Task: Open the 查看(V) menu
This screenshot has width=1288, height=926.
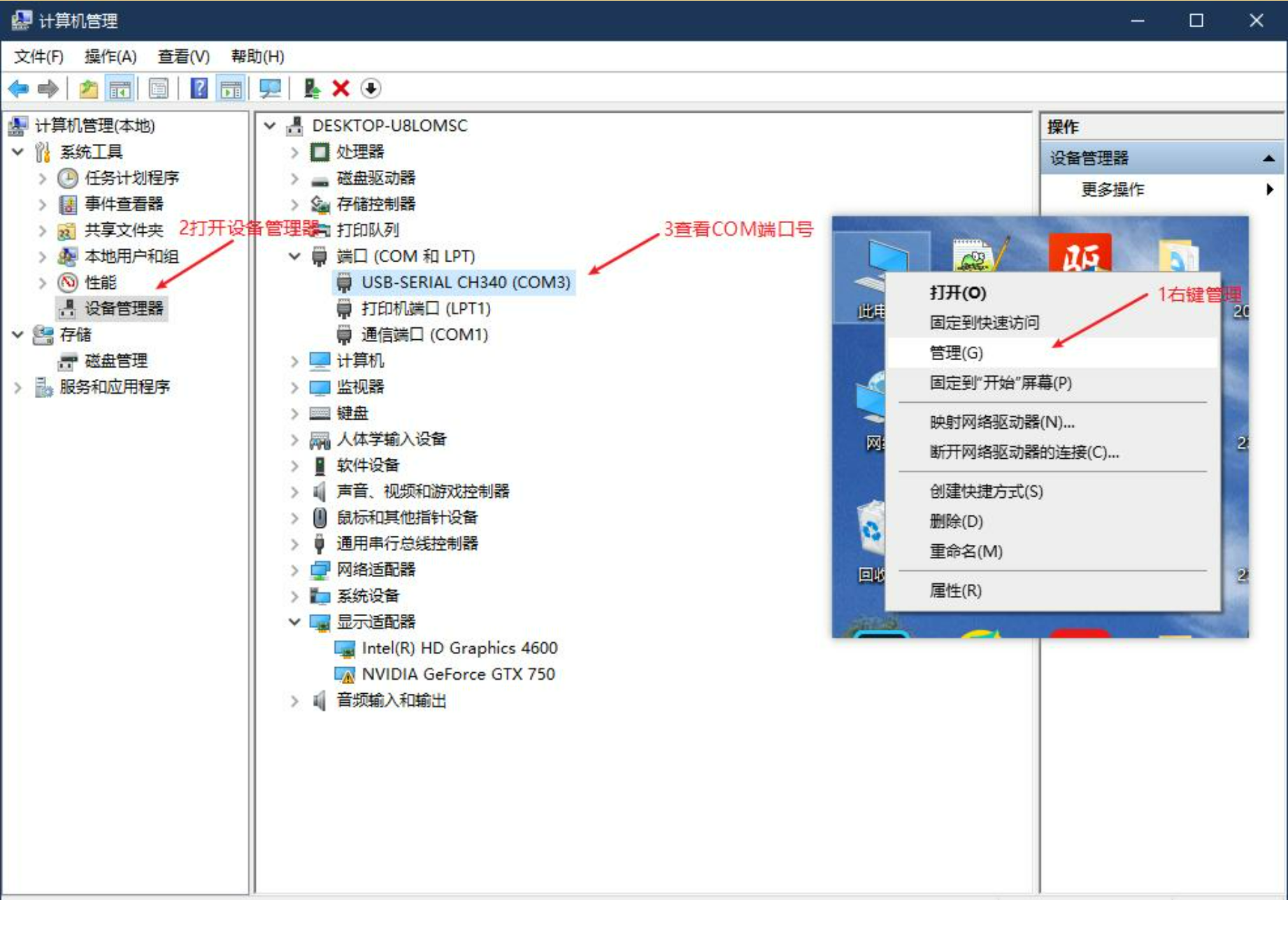Action: coord(183,57)
